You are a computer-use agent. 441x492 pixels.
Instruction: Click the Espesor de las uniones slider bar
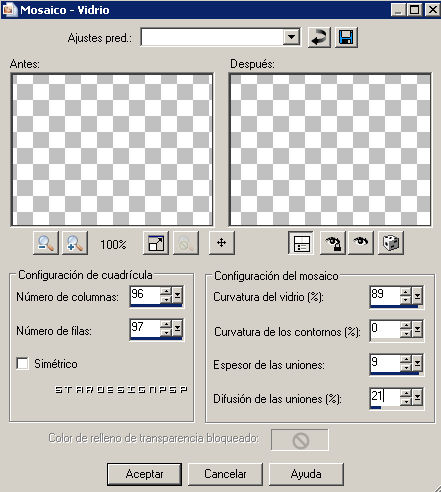(396, 373)
